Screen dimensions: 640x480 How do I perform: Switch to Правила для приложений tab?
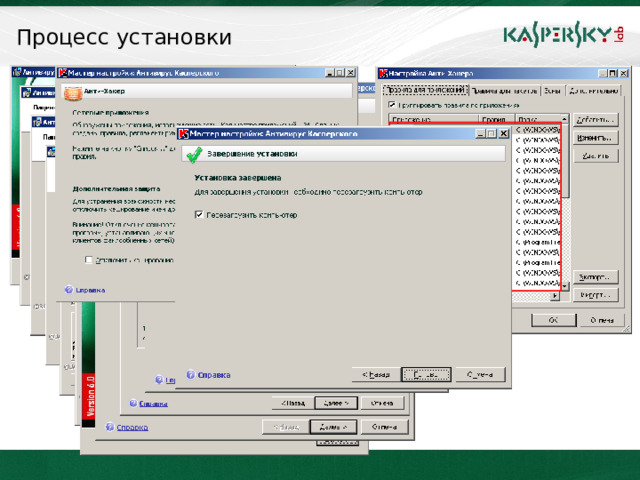click(x=425, y=90)
